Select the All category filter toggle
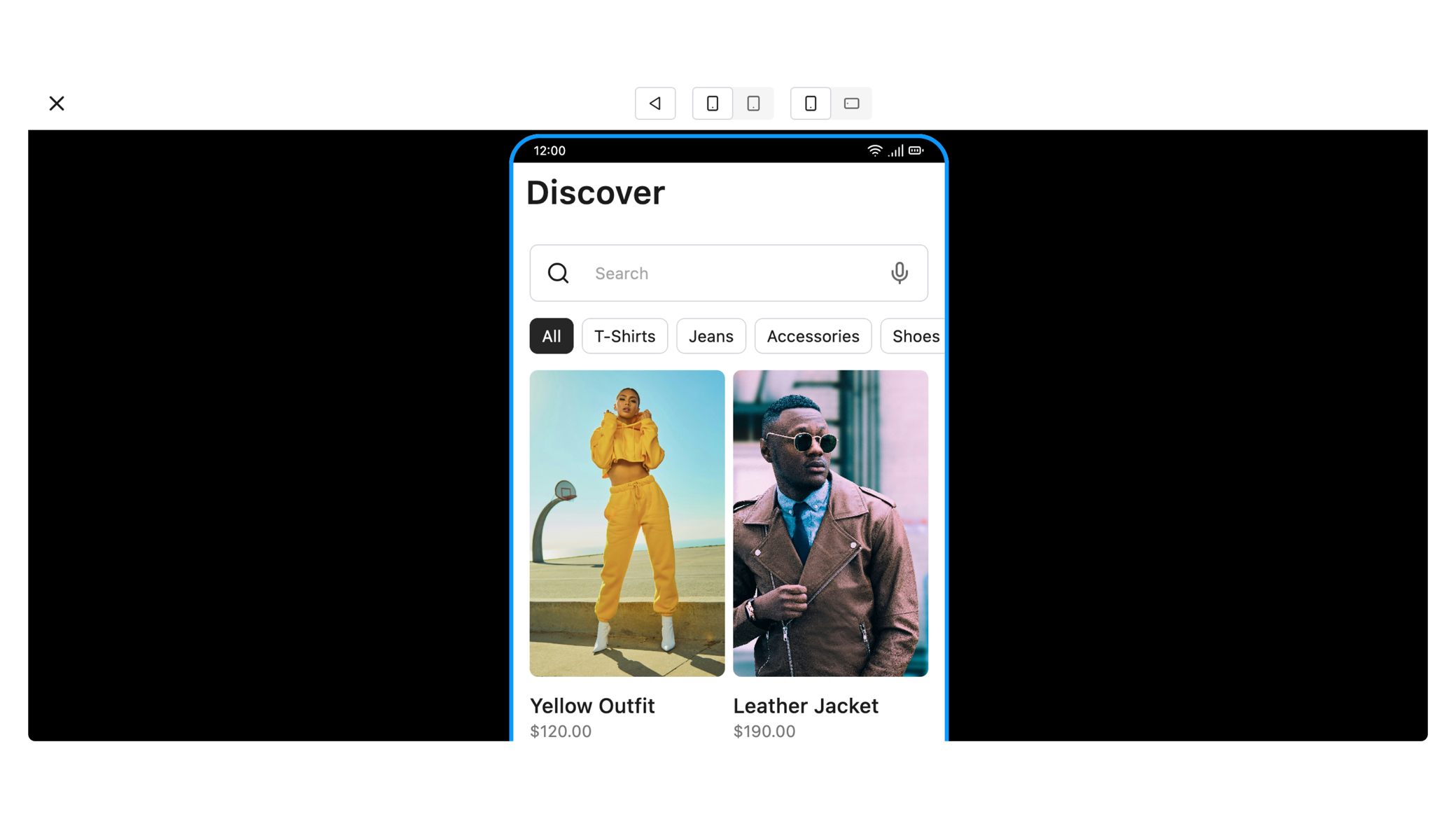 tap(551, 335)
